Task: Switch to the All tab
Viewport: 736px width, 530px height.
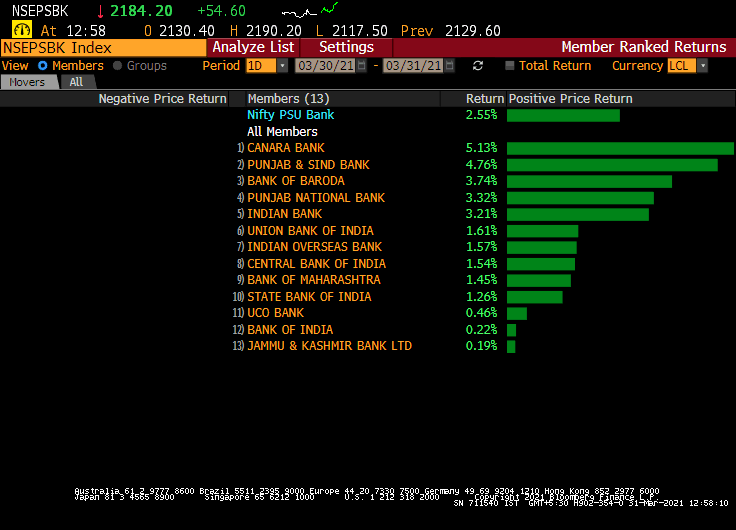Action: [76, 82]
